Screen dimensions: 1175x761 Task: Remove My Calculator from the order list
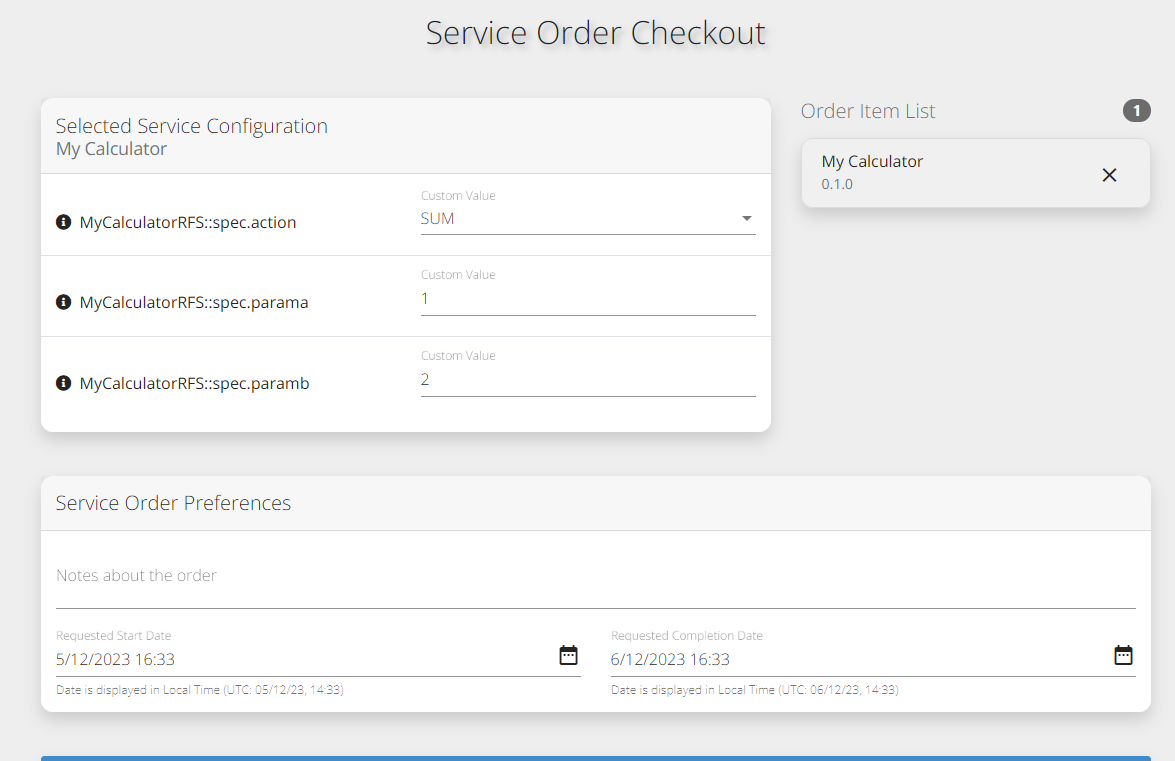[x=1109, y=175]
